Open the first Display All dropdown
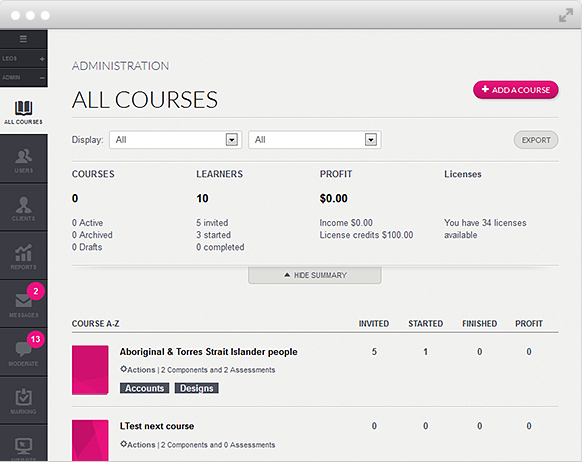 (x=175, y=140)
